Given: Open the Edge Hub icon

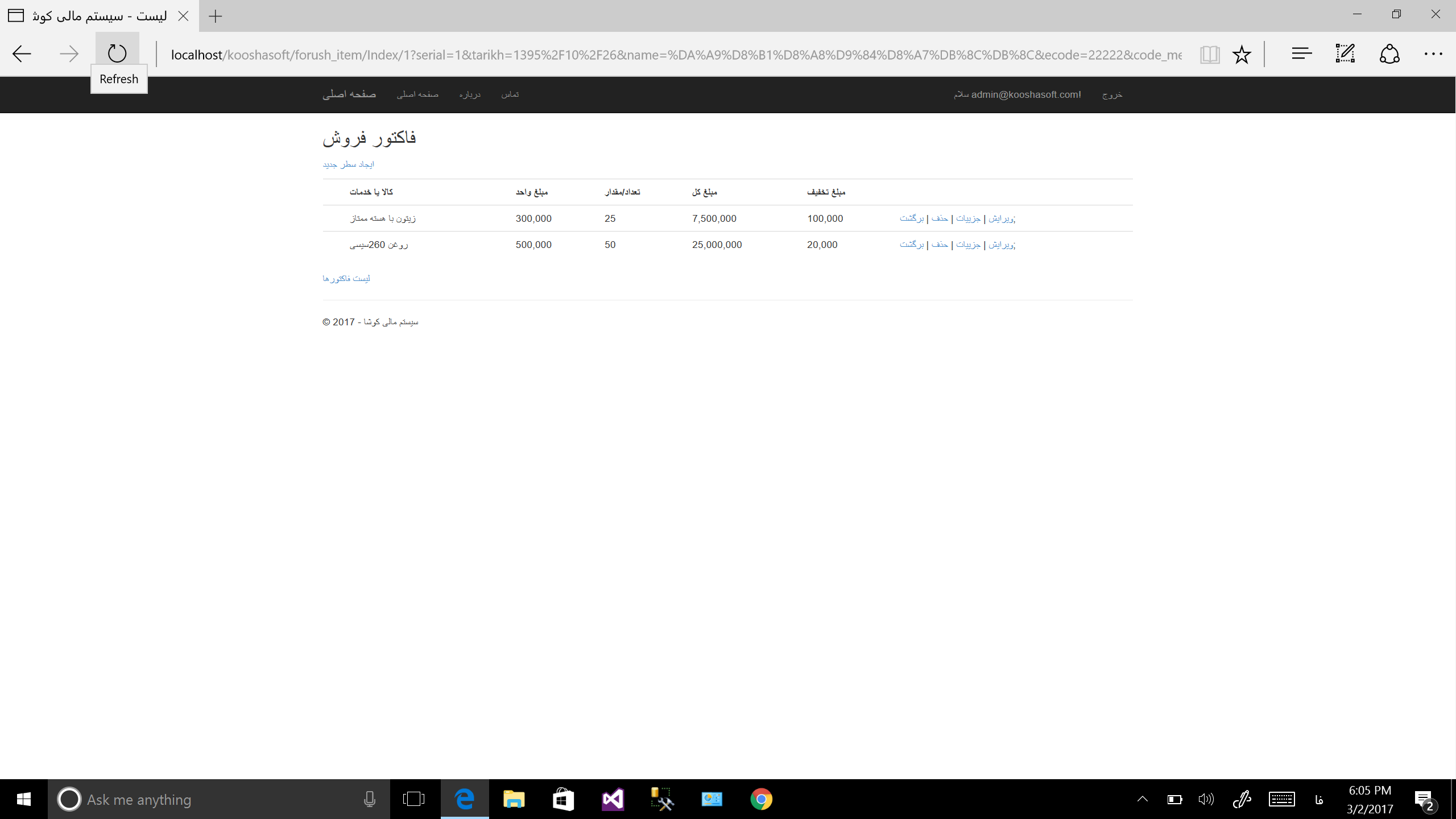Looking at the screenshot, I should click(1301, 54).
